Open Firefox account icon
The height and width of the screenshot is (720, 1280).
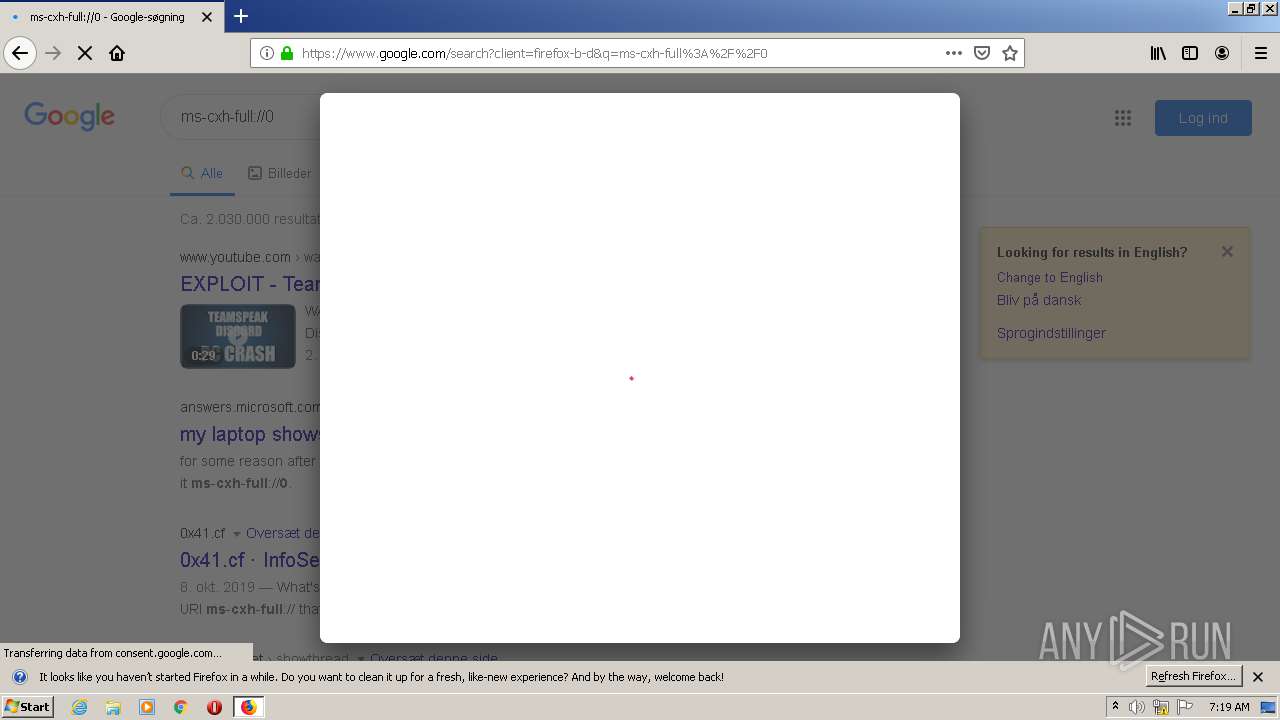[1222, 53]
